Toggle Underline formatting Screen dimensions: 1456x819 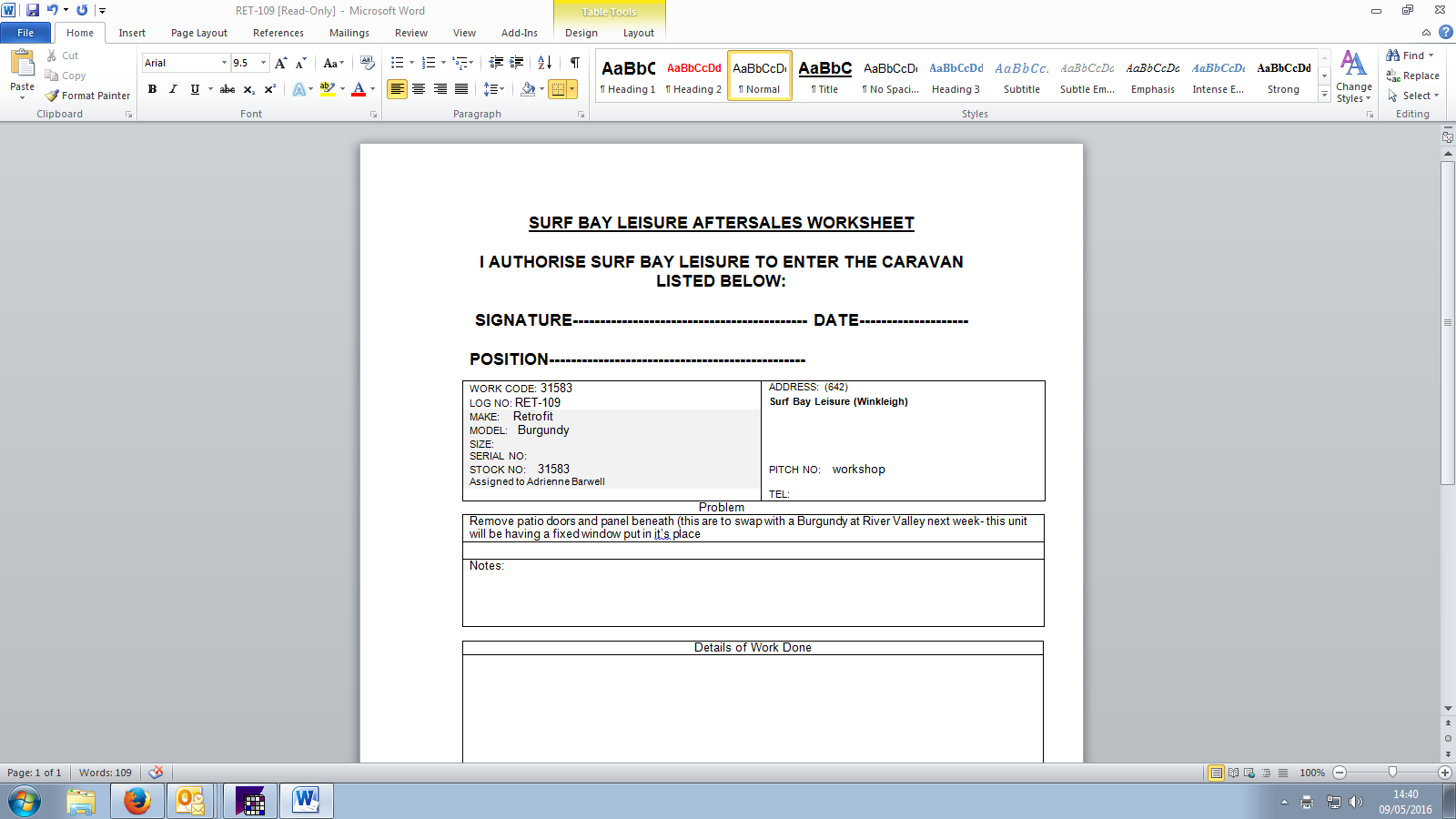(x=195, y=89)
